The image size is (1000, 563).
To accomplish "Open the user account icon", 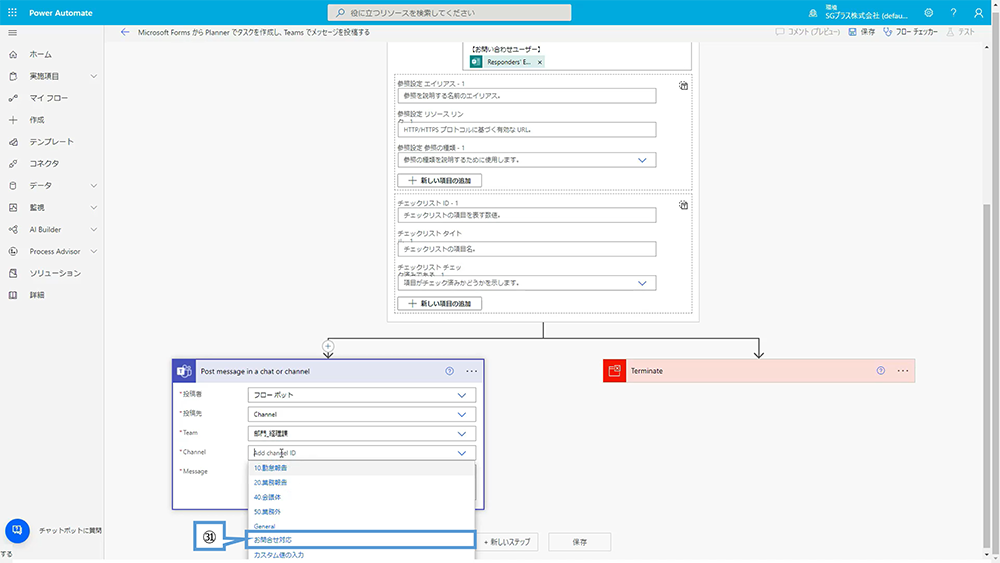I will [x=978, y=13].
